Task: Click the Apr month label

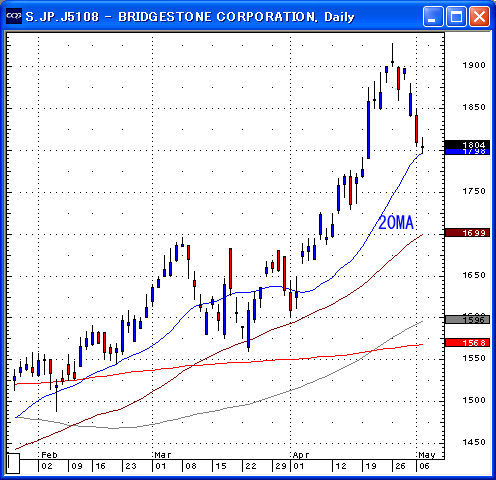Action: (301, 455)
